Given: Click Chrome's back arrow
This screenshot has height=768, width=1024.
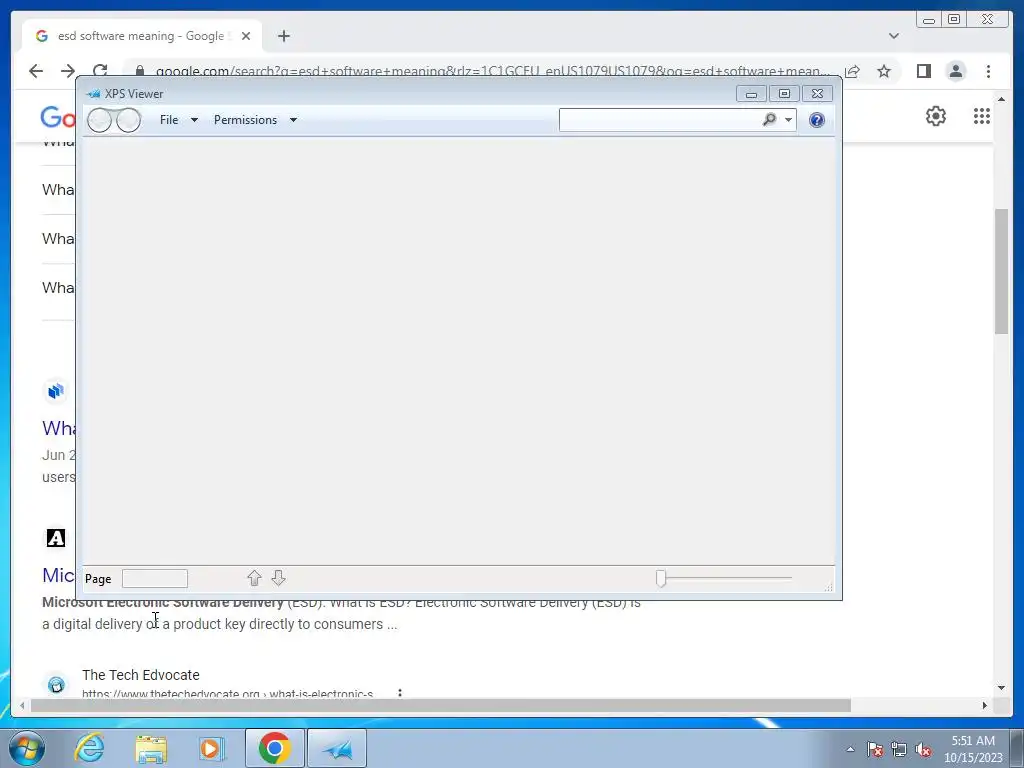Looking at the screenshot, I should [36, 71].
